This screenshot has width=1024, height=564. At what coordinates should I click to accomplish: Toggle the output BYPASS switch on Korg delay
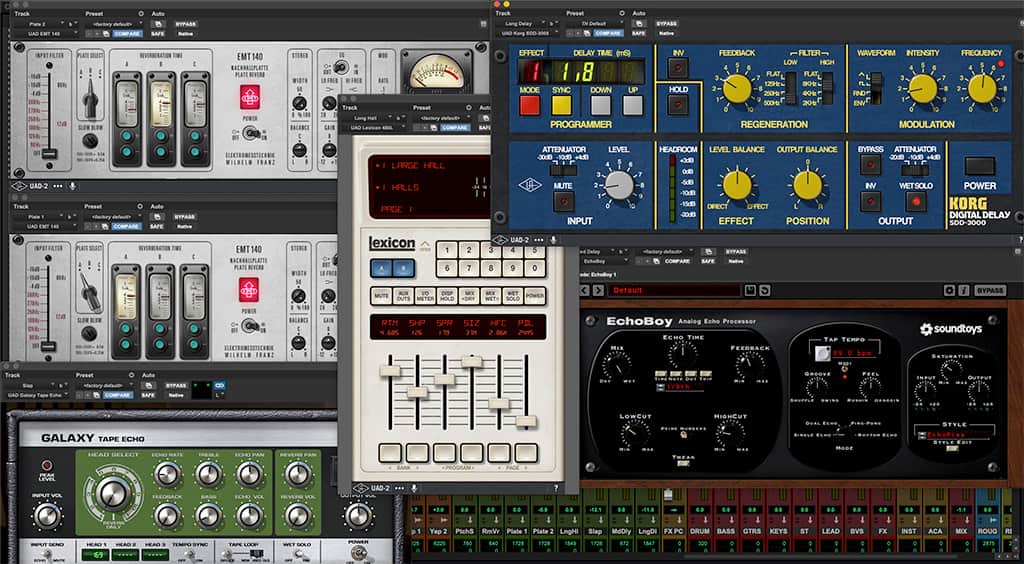869,165
